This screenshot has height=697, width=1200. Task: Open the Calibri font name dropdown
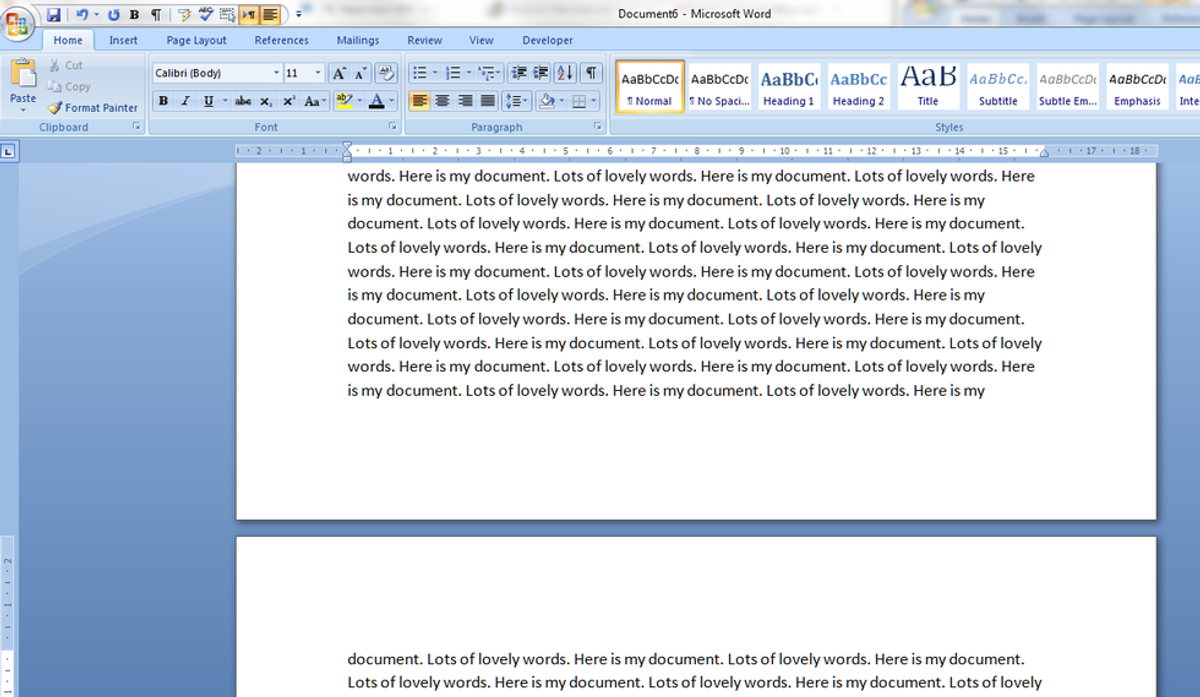[x=278, y=72]
